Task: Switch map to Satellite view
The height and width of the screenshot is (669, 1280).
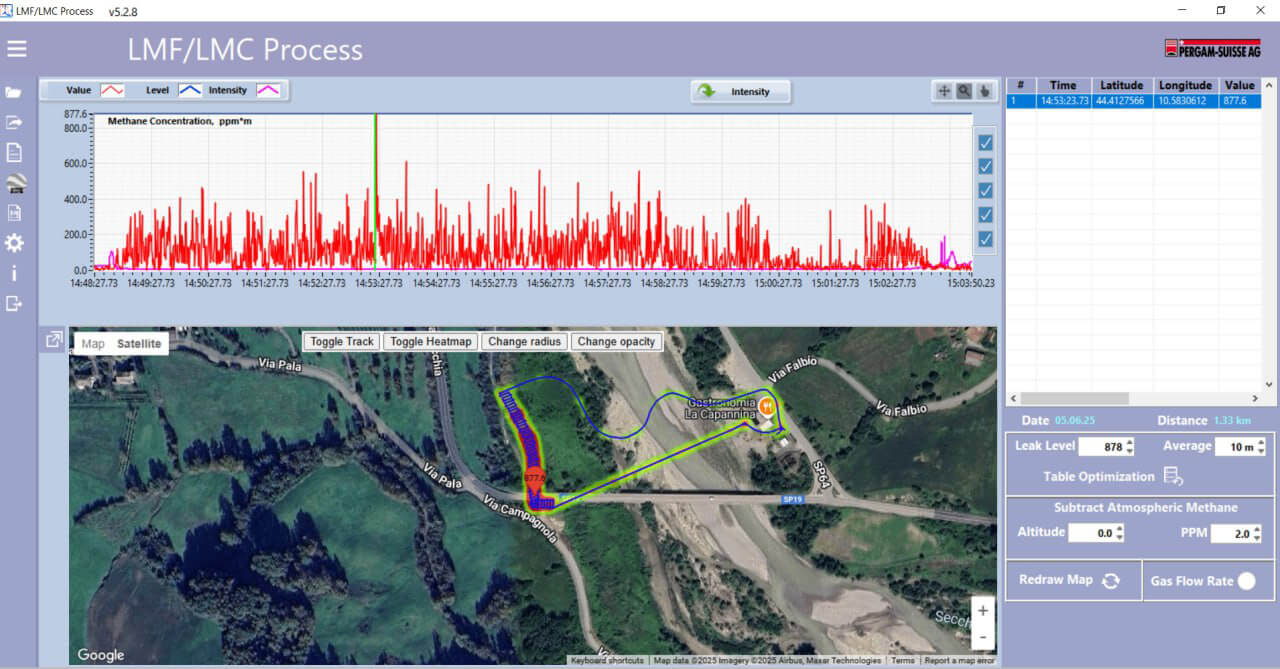Action: 139,343
